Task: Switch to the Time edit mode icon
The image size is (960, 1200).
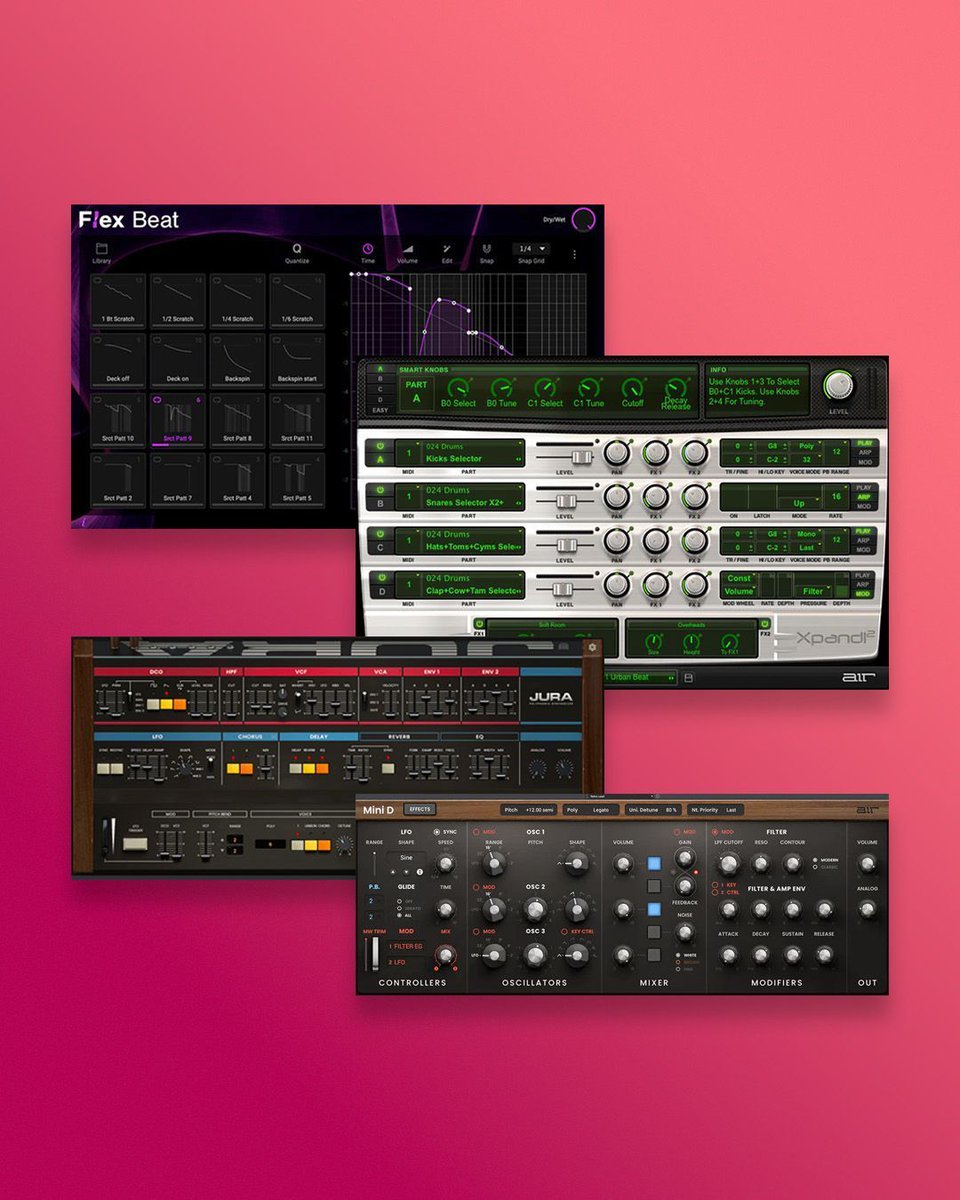Action: point(367,248)
